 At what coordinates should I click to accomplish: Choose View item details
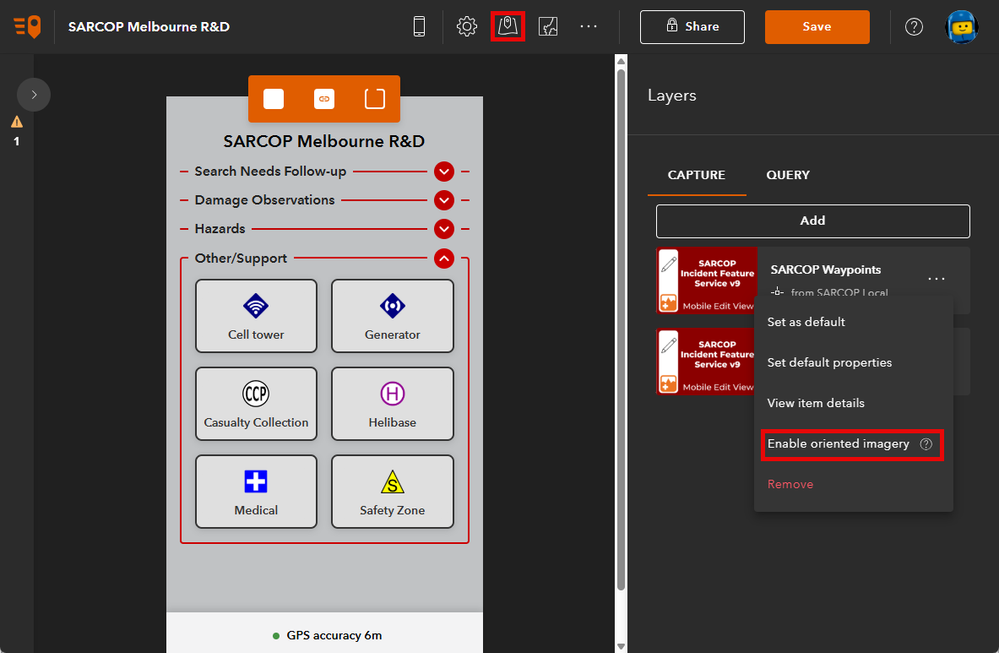816,403
